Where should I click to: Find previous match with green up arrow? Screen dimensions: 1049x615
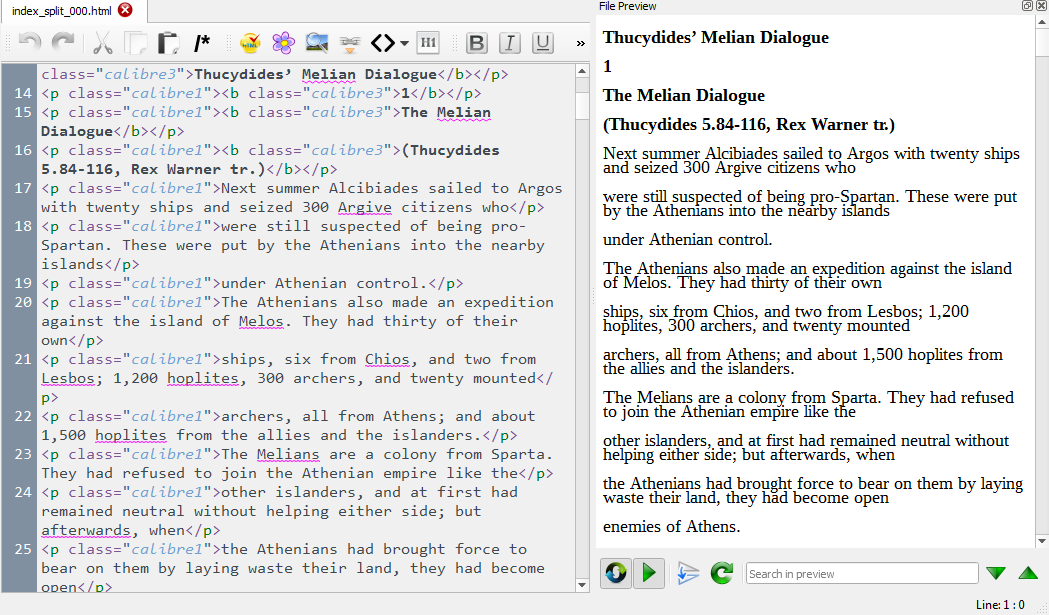point(1028,573)
